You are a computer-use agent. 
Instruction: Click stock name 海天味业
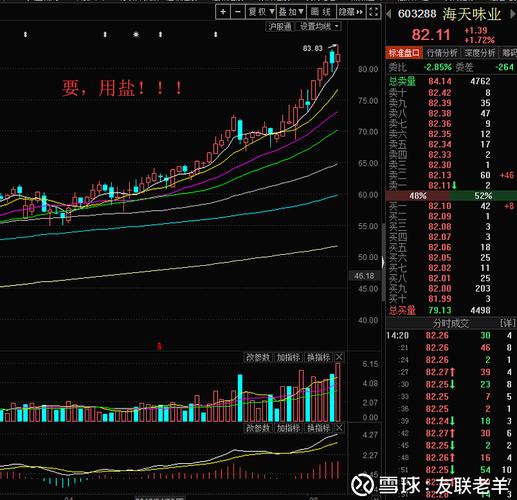click(x=472, y=14)
